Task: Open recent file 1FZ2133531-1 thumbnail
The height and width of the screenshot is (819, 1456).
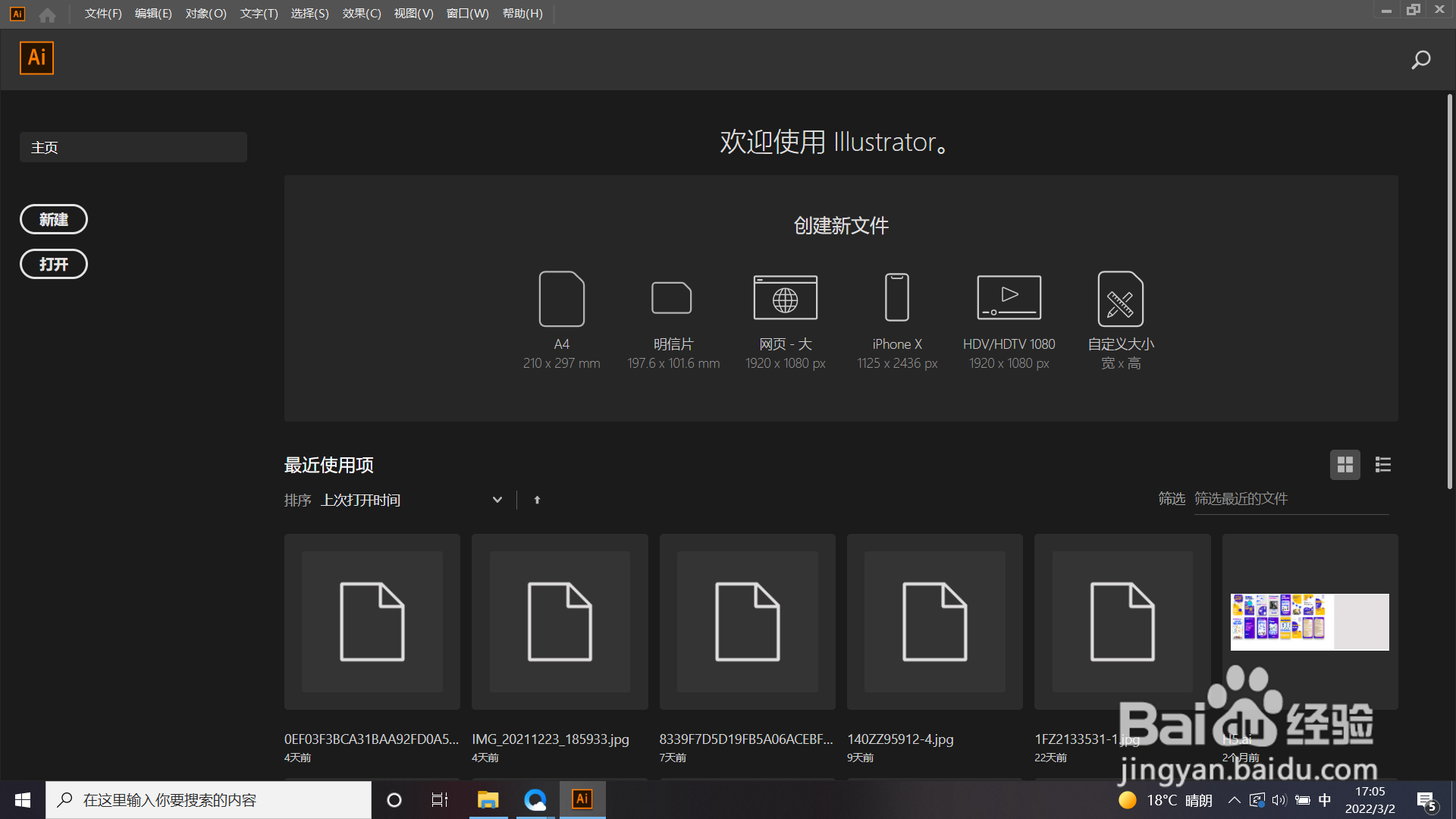Action: [1122, 622]
